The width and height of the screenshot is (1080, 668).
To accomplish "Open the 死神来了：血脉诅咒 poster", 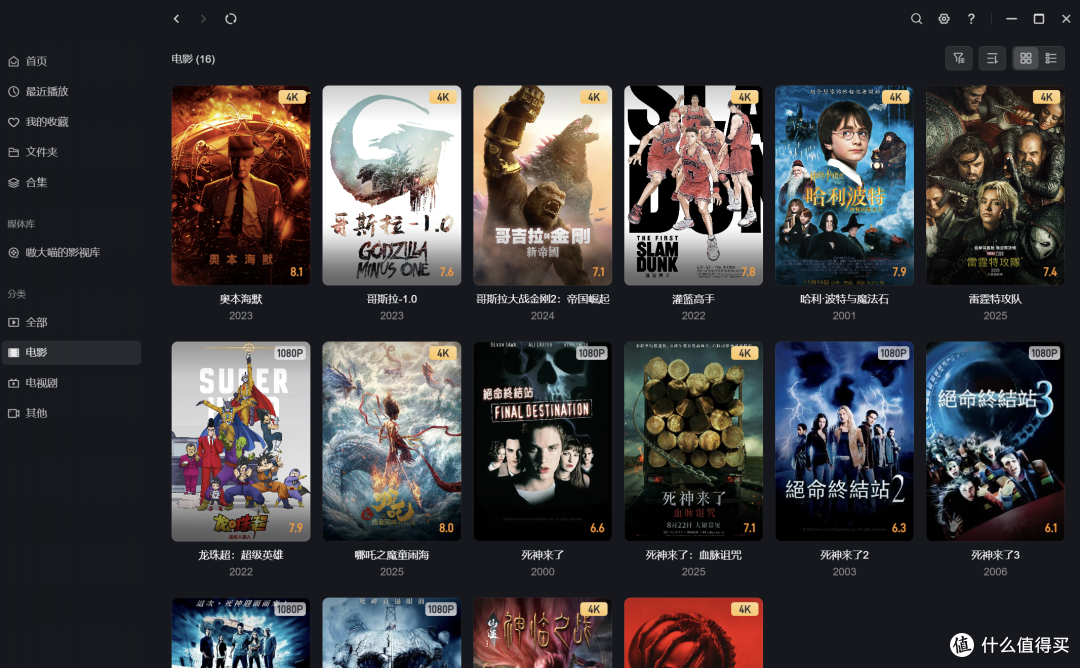I will coord(694,441).
